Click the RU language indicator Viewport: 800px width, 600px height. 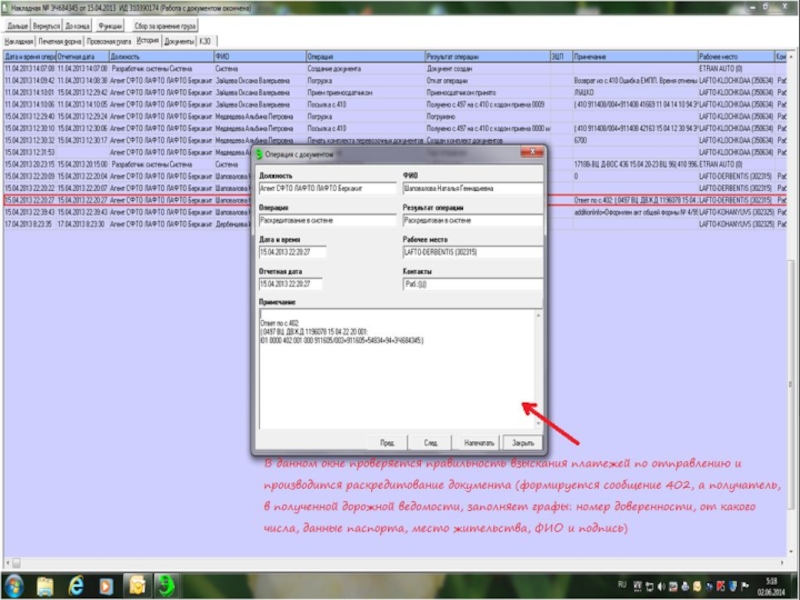coord(622,585)
